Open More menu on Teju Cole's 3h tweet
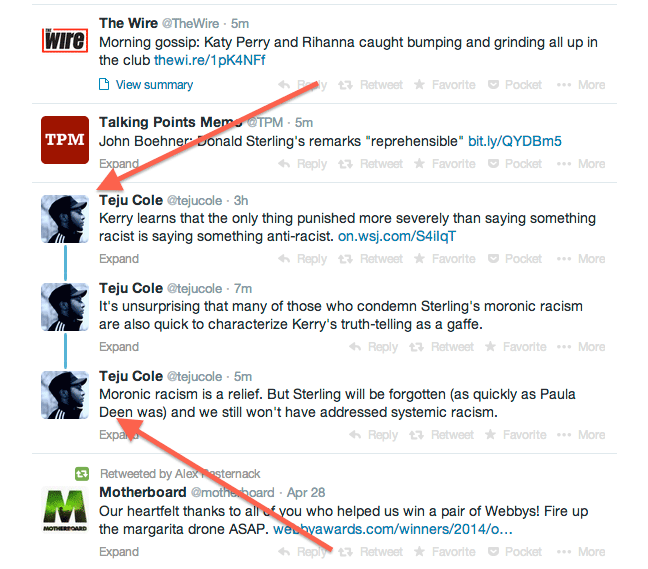Viewport: 648px width, 569px height. [581, 259]
